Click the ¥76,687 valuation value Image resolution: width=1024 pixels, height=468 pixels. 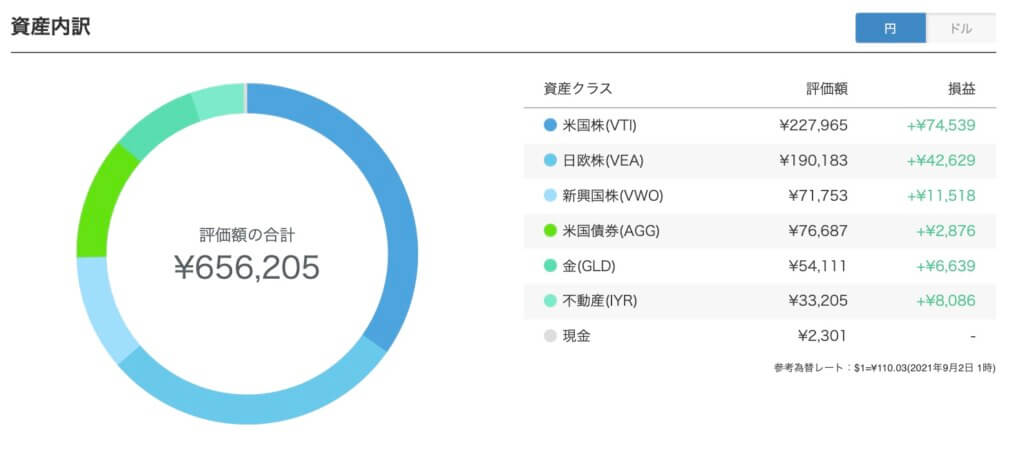pos(818,230)
